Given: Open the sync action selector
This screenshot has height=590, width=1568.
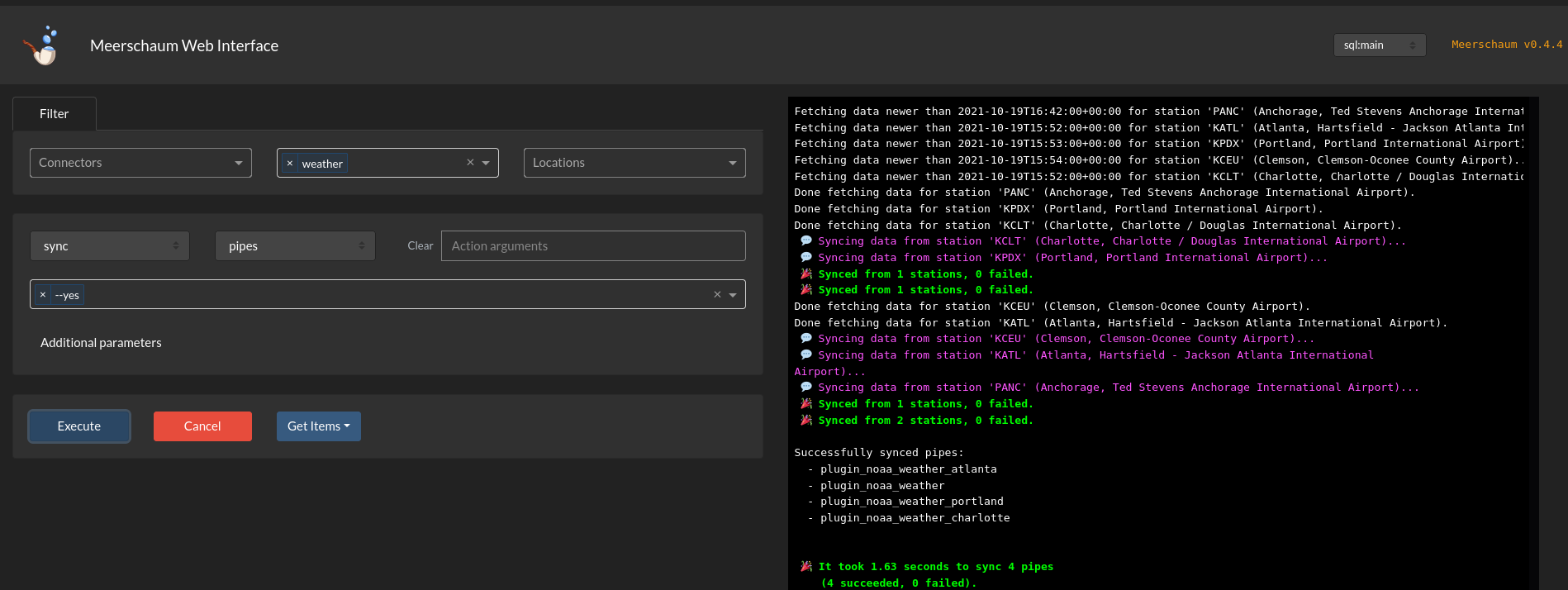Looking at the screenshot, I should click(110, 246).
